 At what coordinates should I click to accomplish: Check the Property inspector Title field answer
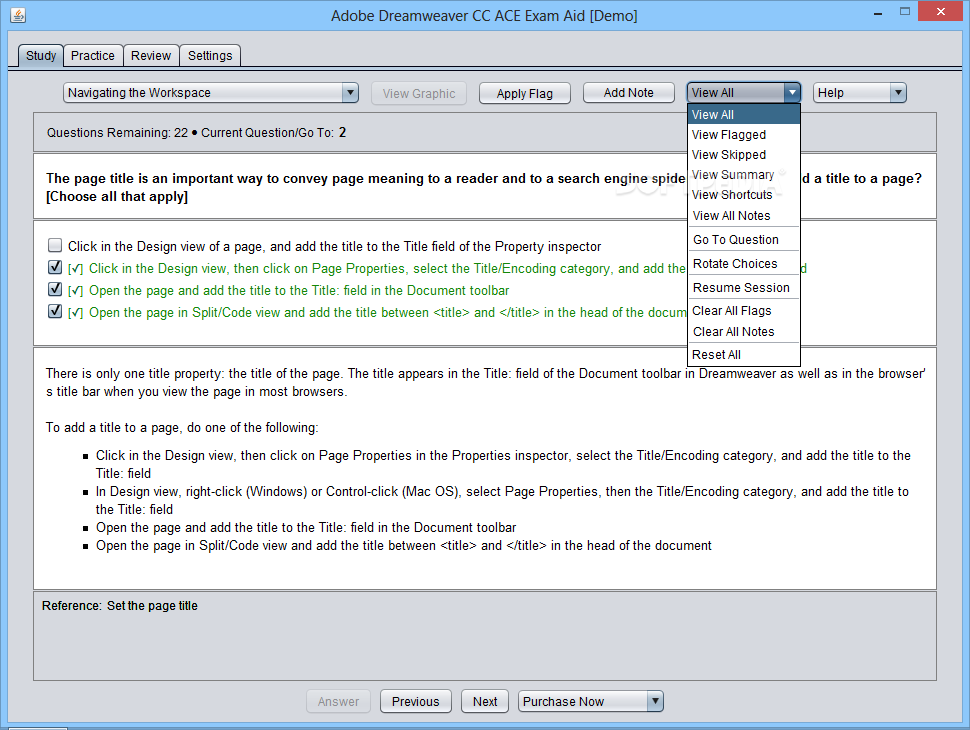pos(55,246)
